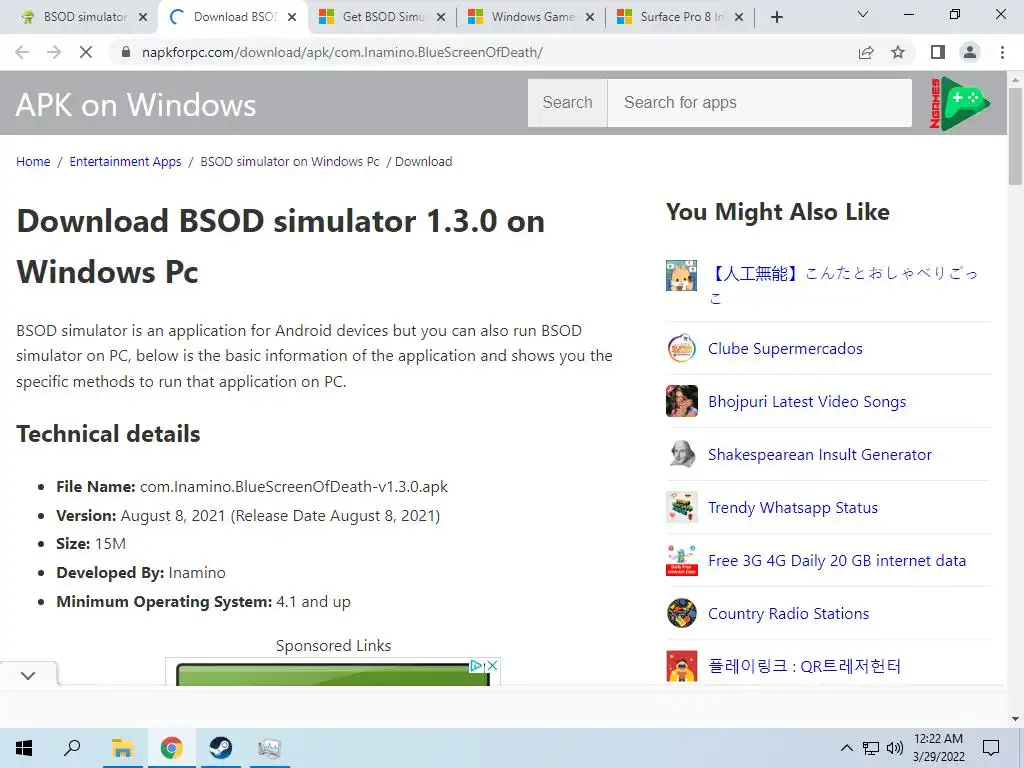Switch to the BSOD simulator tab

(85, 17)
